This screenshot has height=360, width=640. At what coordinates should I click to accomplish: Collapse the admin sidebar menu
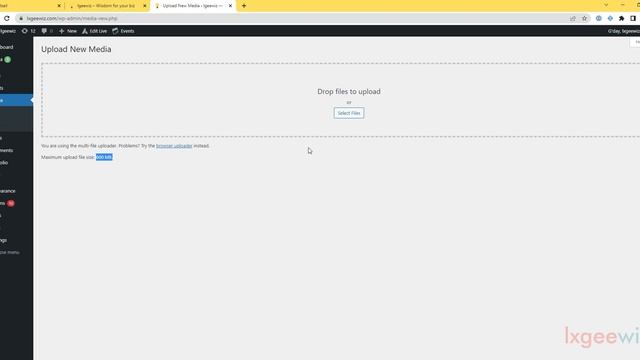click(10, 252)
